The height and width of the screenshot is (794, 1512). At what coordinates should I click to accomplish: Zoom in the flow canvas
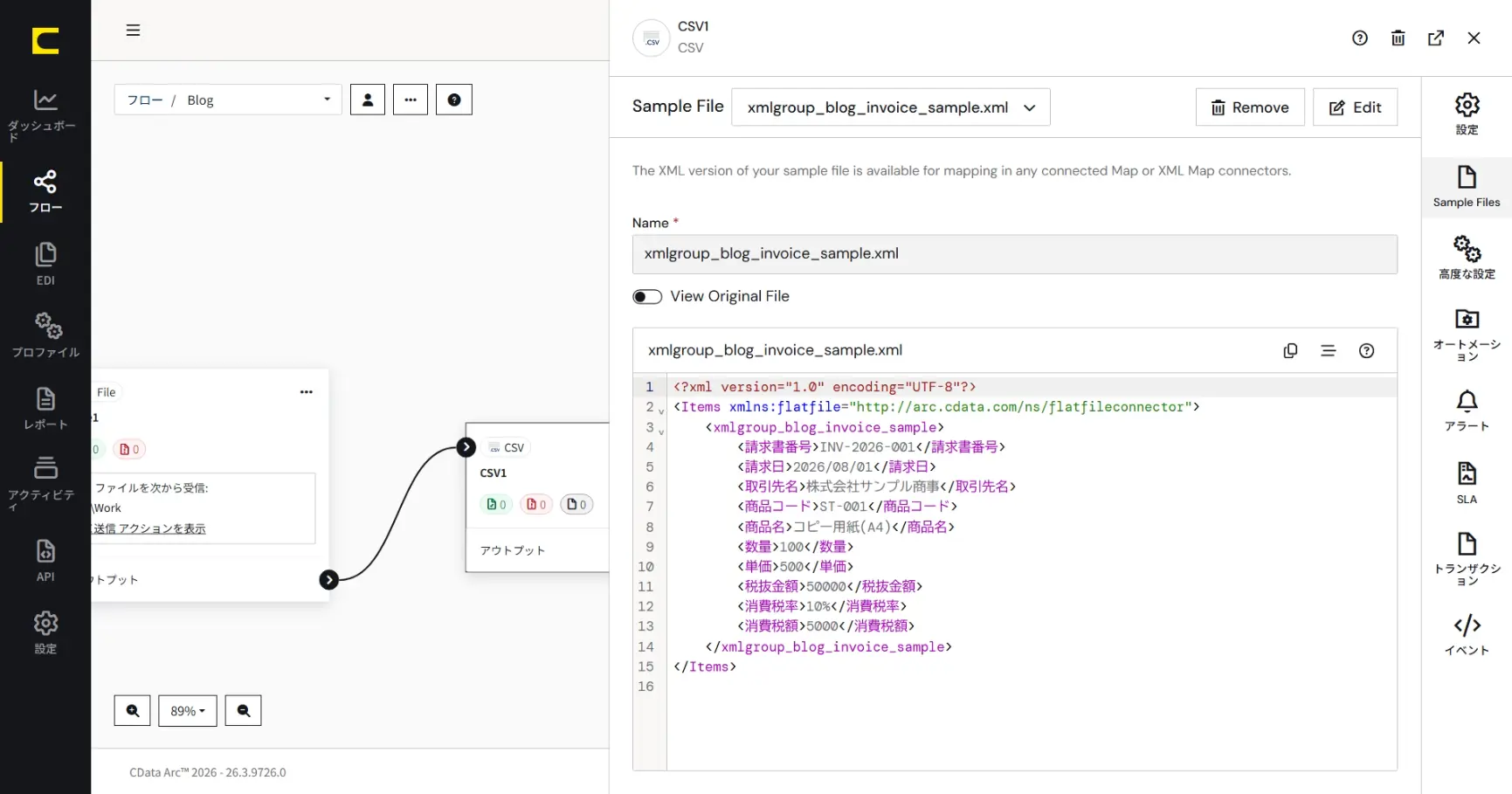tap(133, 711)
